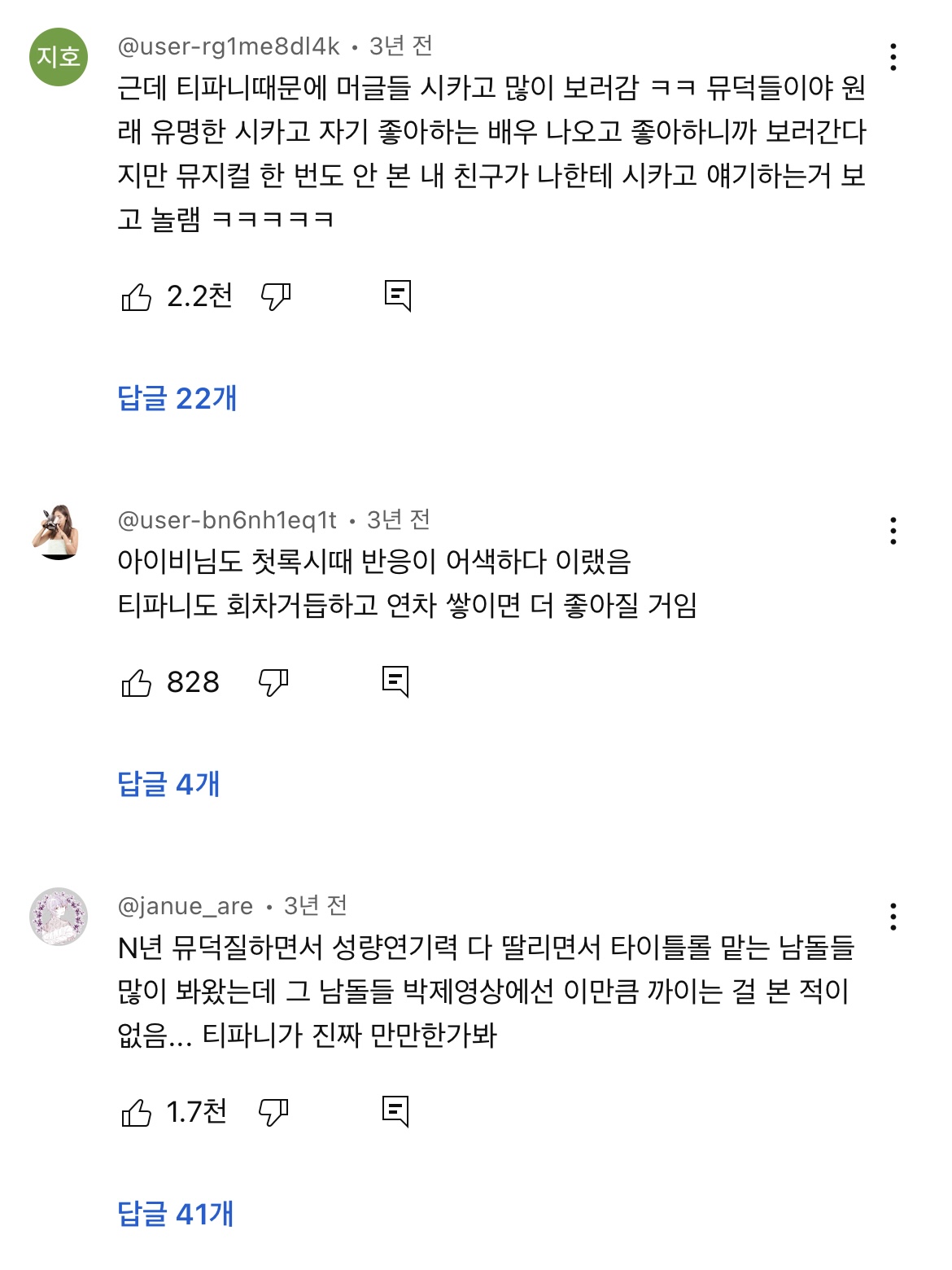Open the photographer avatar of @user-bn6nh1eq1t
The width and height of the screenshot is (952, 1270).
tap(59, 529)
